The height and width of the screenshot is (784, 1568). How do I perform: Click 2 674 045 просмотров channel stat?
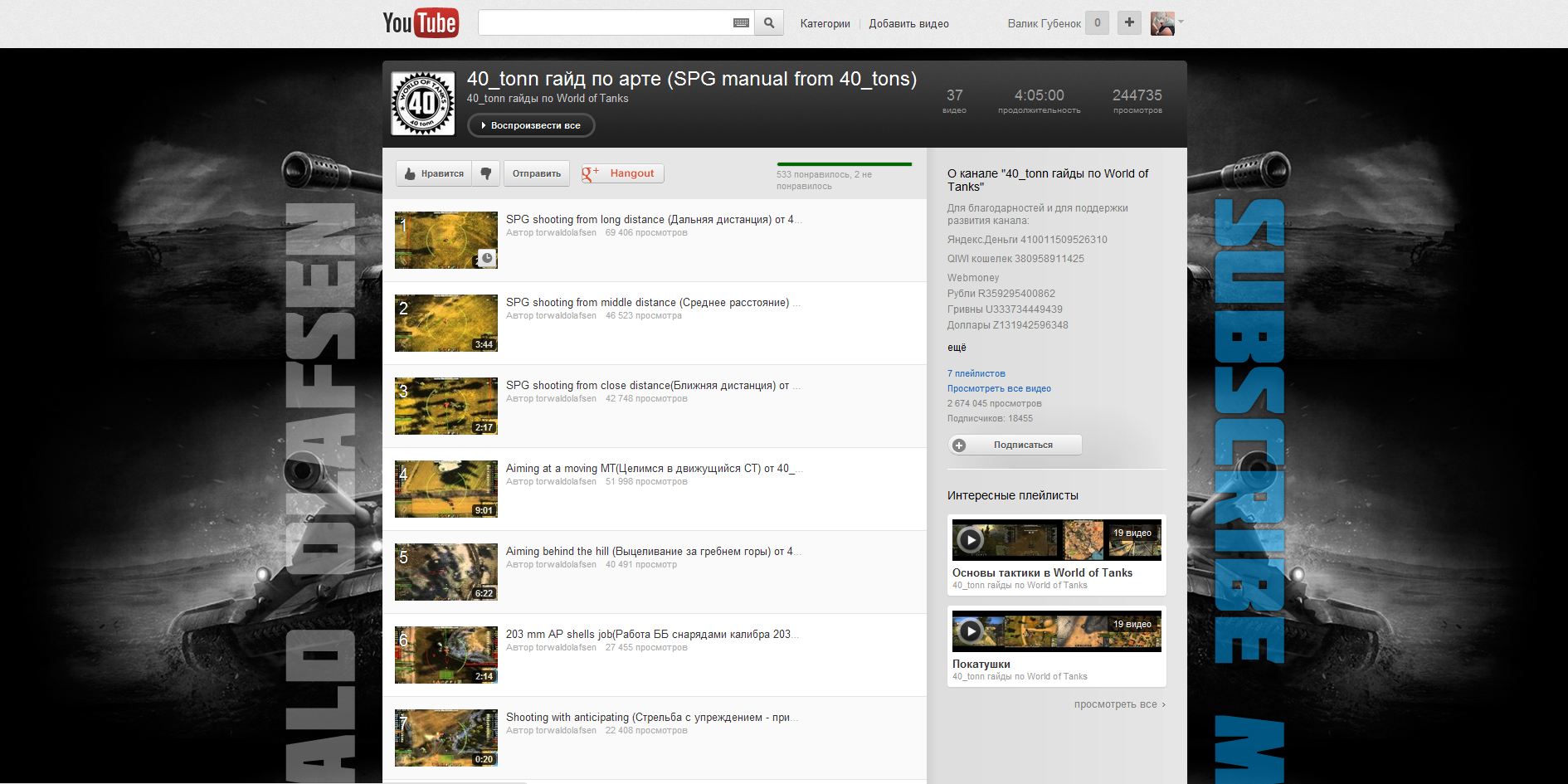click(994, 403)
